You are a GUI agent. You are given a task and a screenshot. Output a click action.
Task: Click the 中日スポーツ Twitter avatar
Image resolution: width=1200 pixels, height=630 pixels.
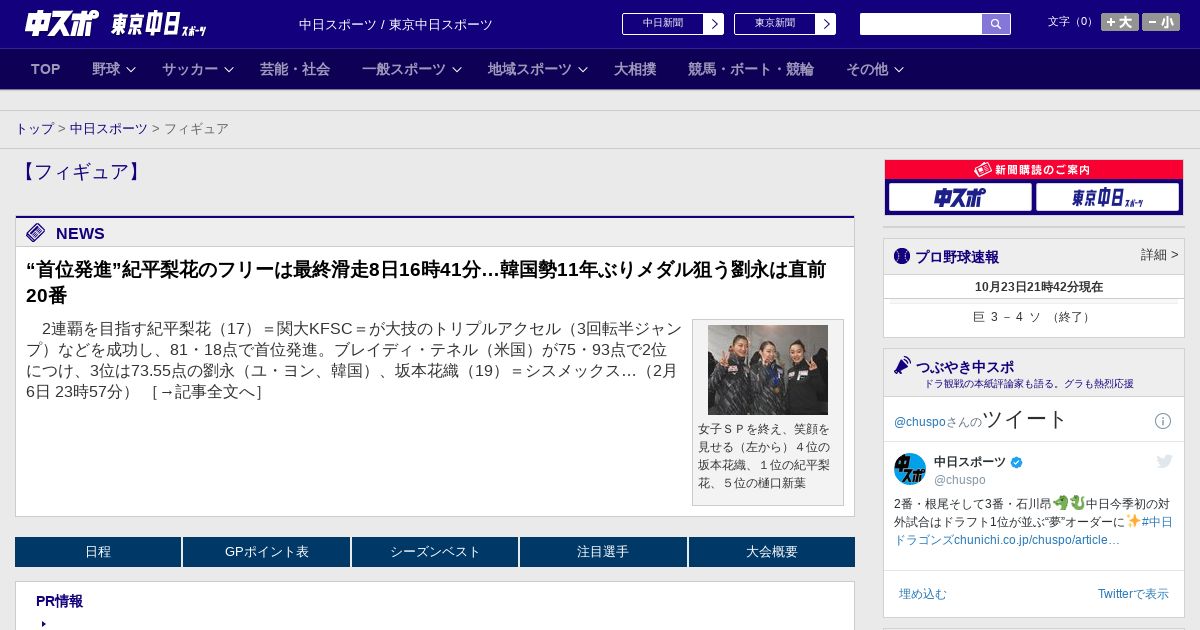(910, 469)
